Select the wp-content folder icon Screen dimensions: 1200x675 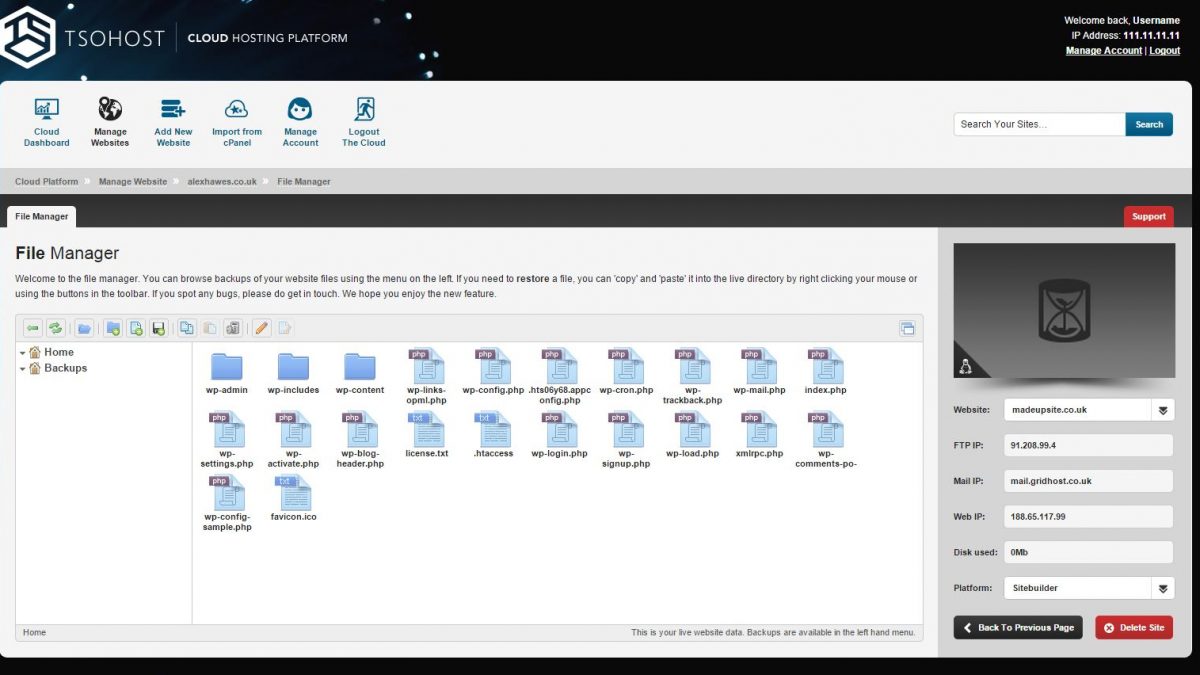[360, 366]
